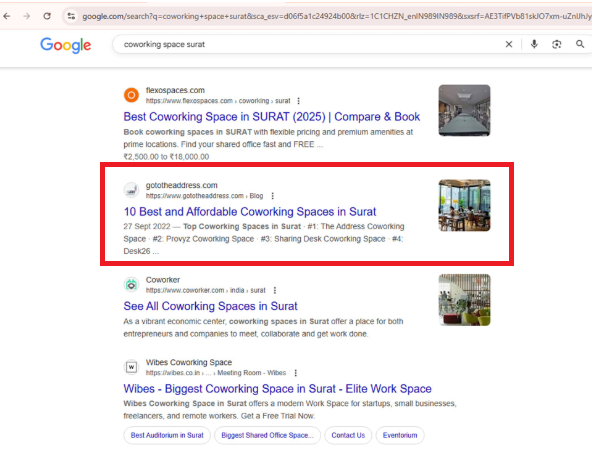This screenshot has height=462, width=592.
Task: Click the gototheaddress.com favicon
Action: pos(131,190)
